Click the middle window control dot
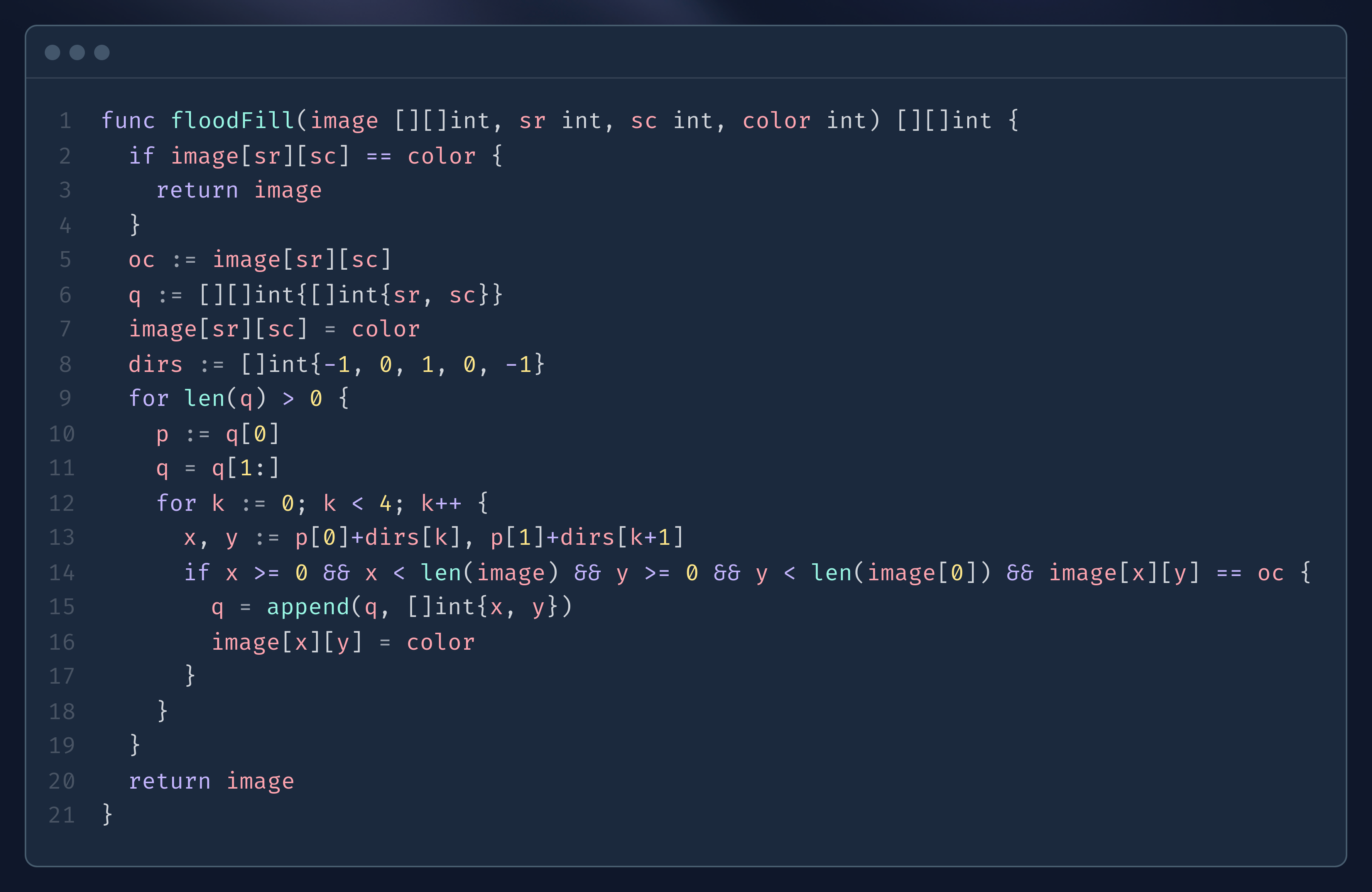1372x892 pixels. click(x=77, y=52)
